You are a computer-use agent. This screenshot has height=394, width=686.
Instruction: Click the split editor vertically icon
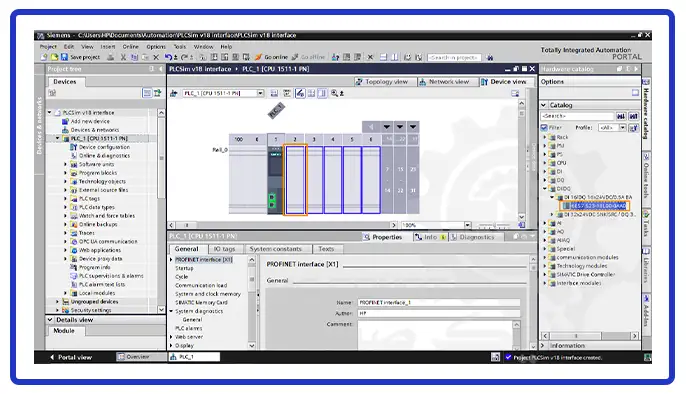tap(394, 57)
